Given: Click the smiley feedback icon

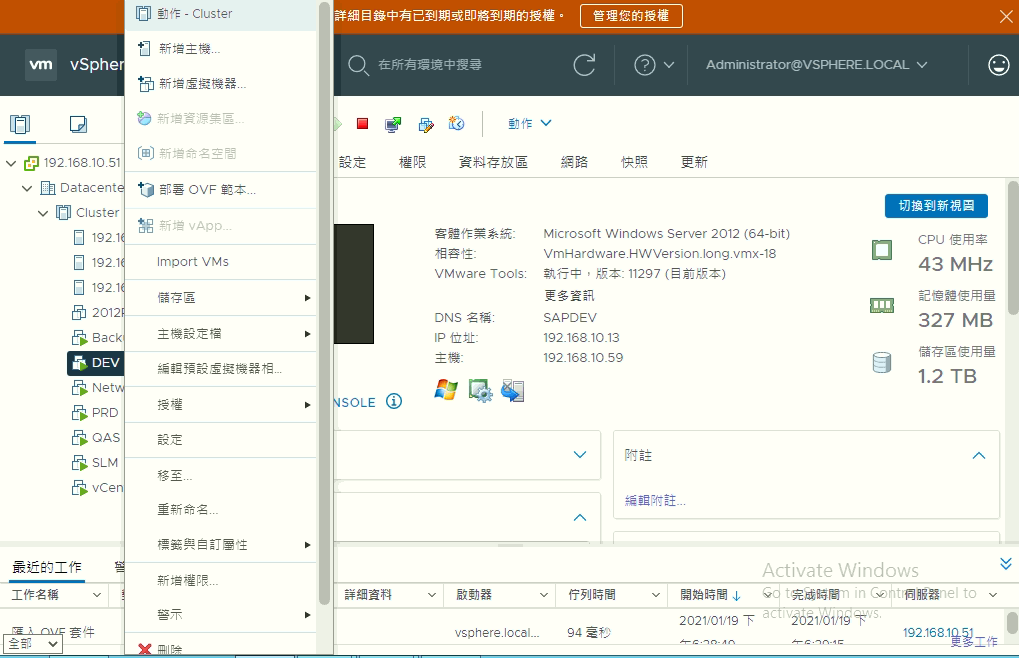Looking at the screenshot, I should point(998,65).
